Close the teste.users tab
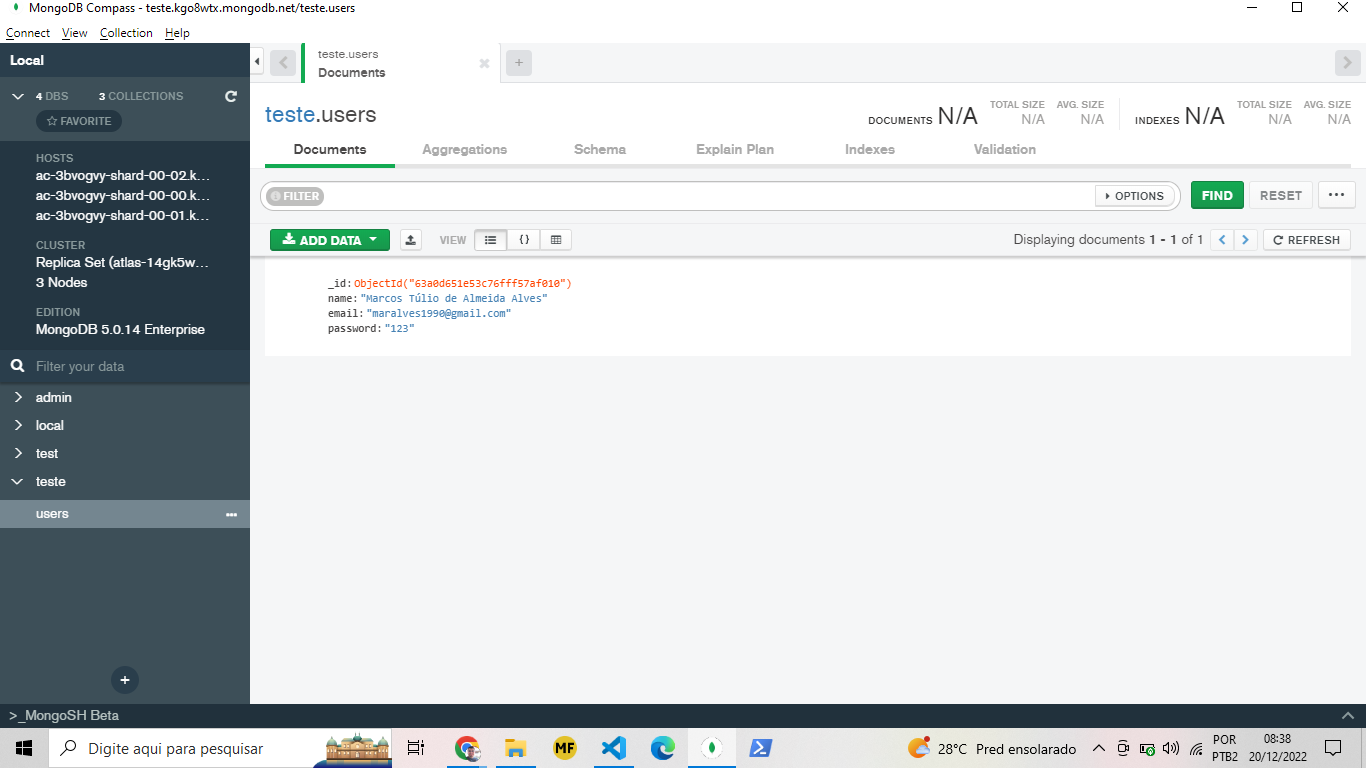This screenshot has height=768, width=1366. (484, 63)
